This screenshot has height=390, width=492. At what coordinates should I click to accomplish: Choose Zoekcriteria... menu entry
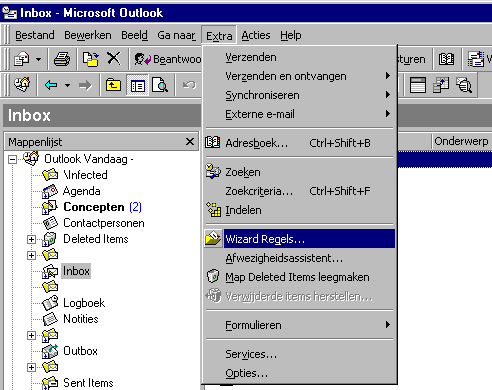click(299, 191)
